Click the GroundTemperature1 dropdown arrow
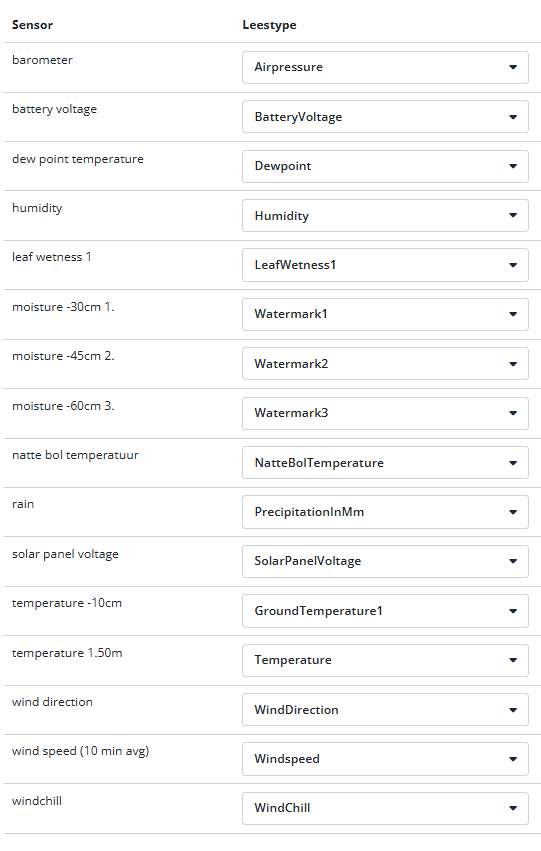 [x=513, y=611]
